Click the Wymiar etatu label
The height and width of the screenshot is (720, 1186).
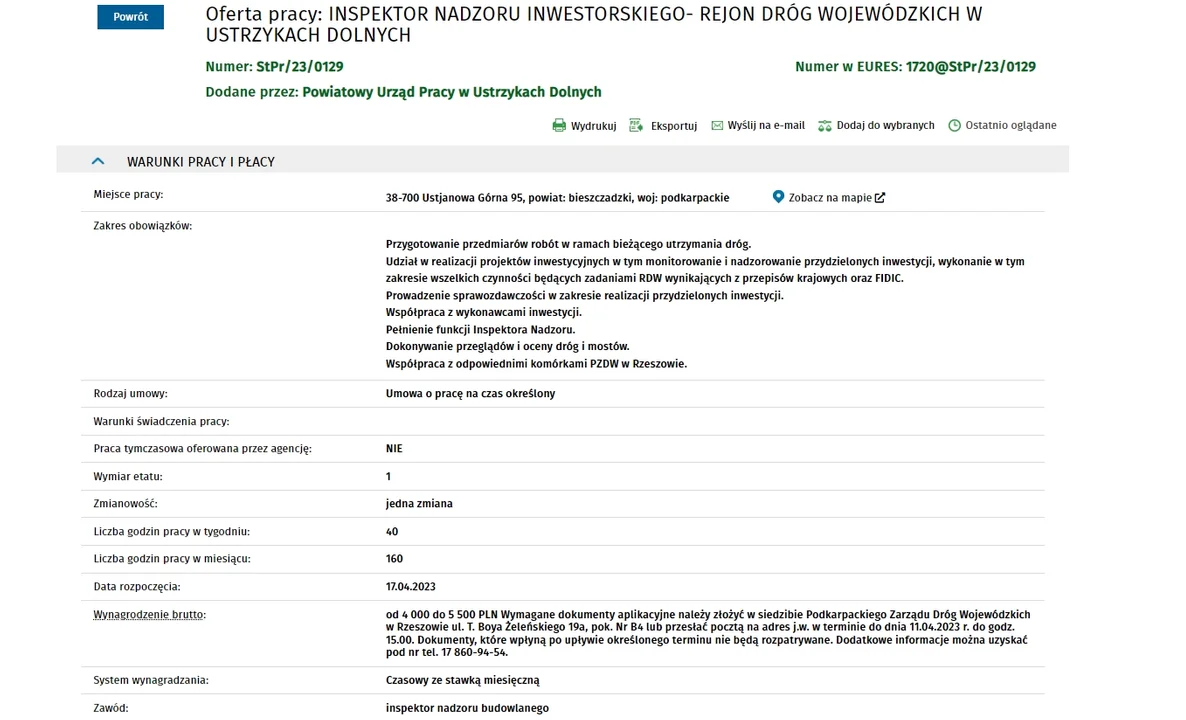coord(128,476)
